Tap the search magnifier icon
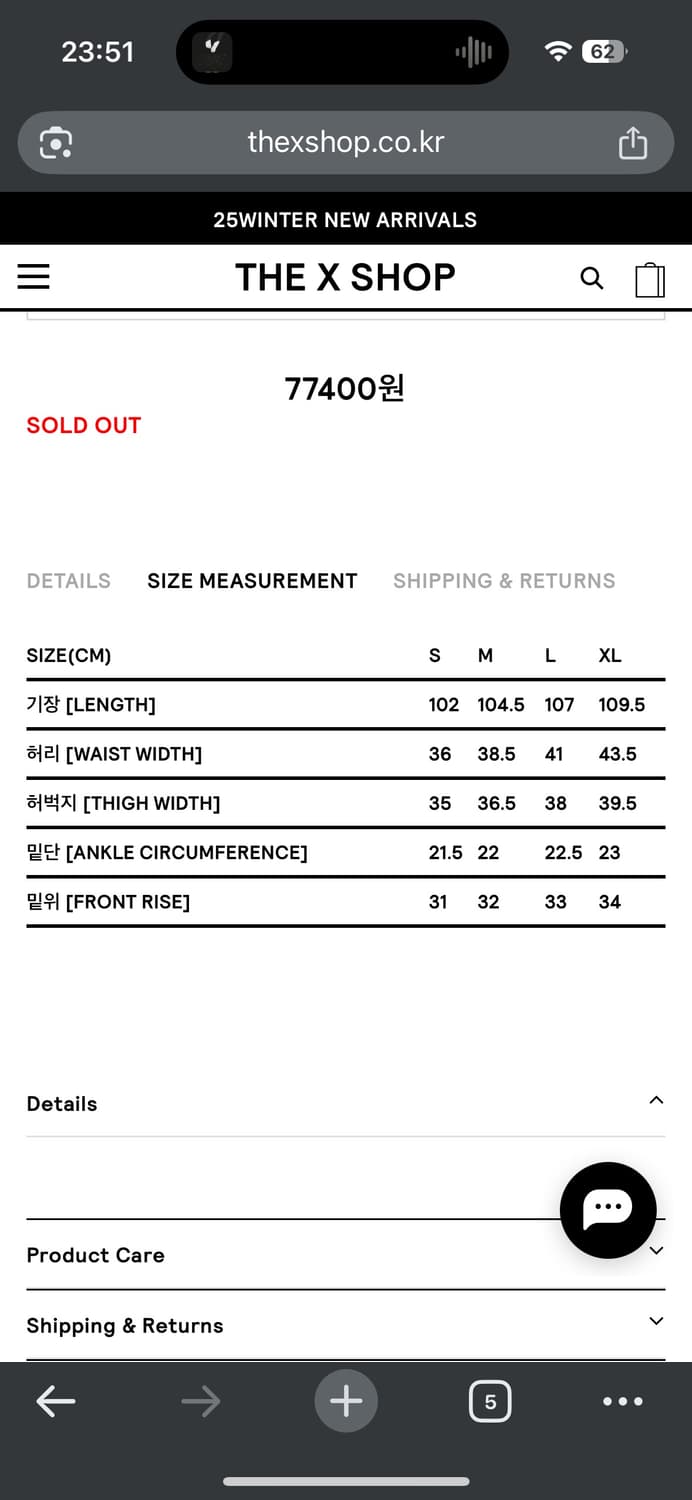The width and height of the screenshot is (692, 1500). click(592, 278)
